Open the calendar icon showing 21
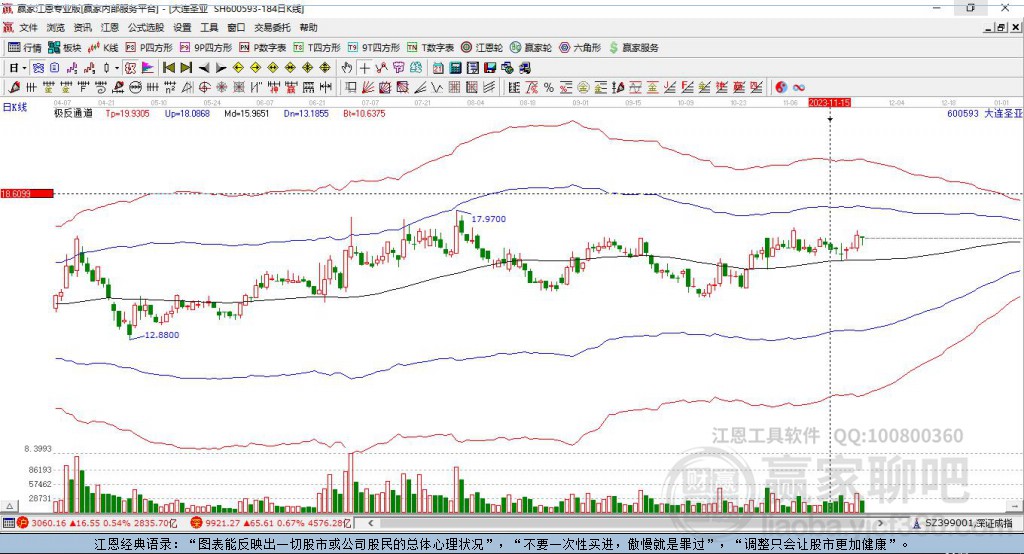This screenshot has height=554, width=1024. pos(438,68)
